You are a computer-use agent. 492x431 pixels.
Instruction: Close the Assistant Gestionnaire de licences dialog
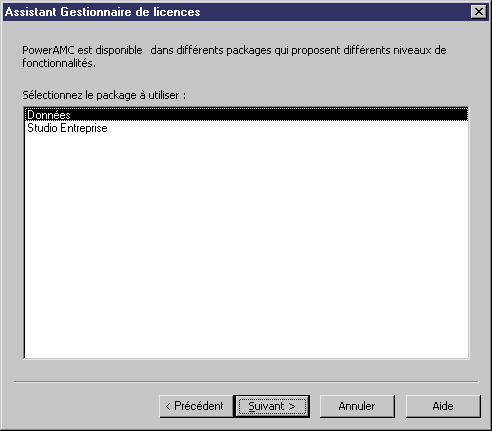[479, 12]
